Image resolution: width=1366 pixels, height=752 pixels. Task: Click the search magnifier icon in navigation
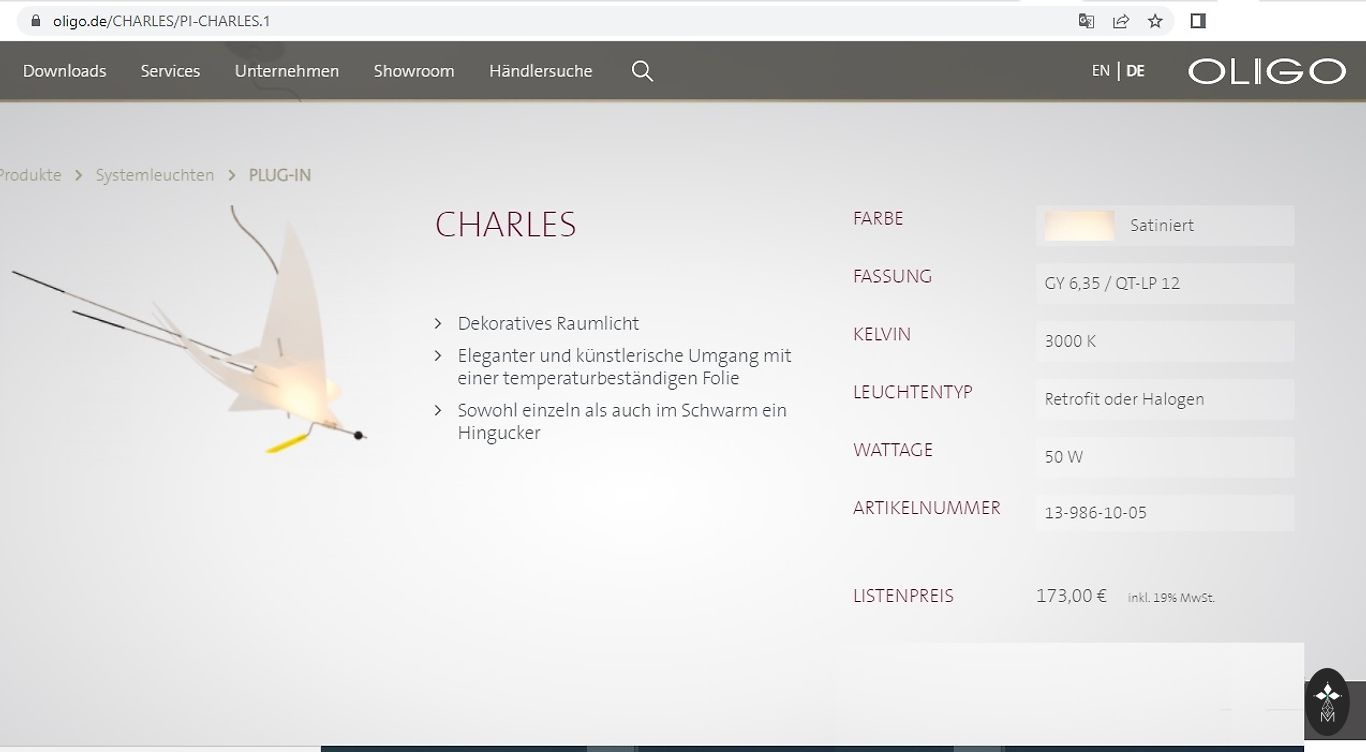tap(642, 71)
